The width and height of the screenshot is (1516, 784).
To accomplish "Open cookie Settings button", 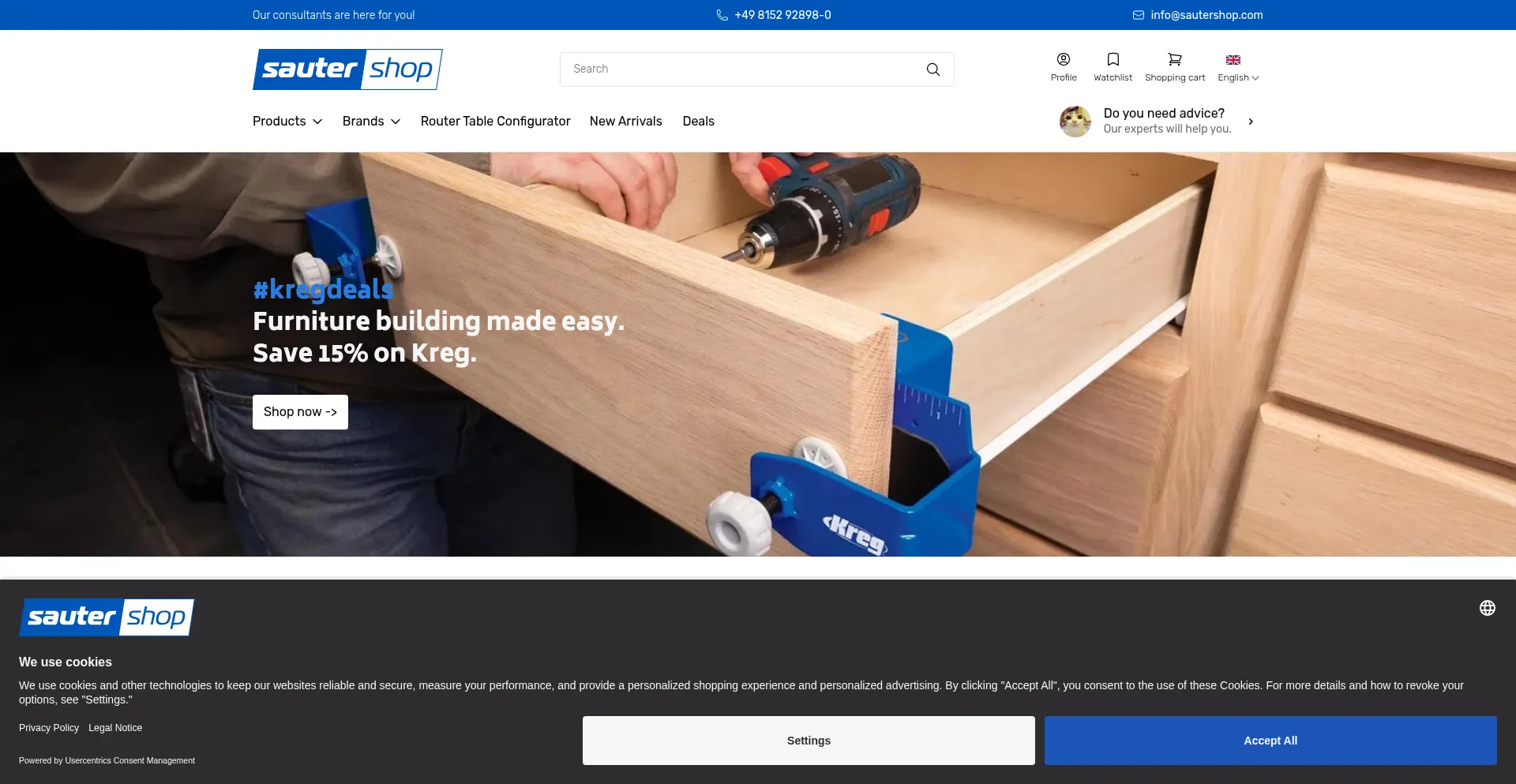I will [809, 741].
